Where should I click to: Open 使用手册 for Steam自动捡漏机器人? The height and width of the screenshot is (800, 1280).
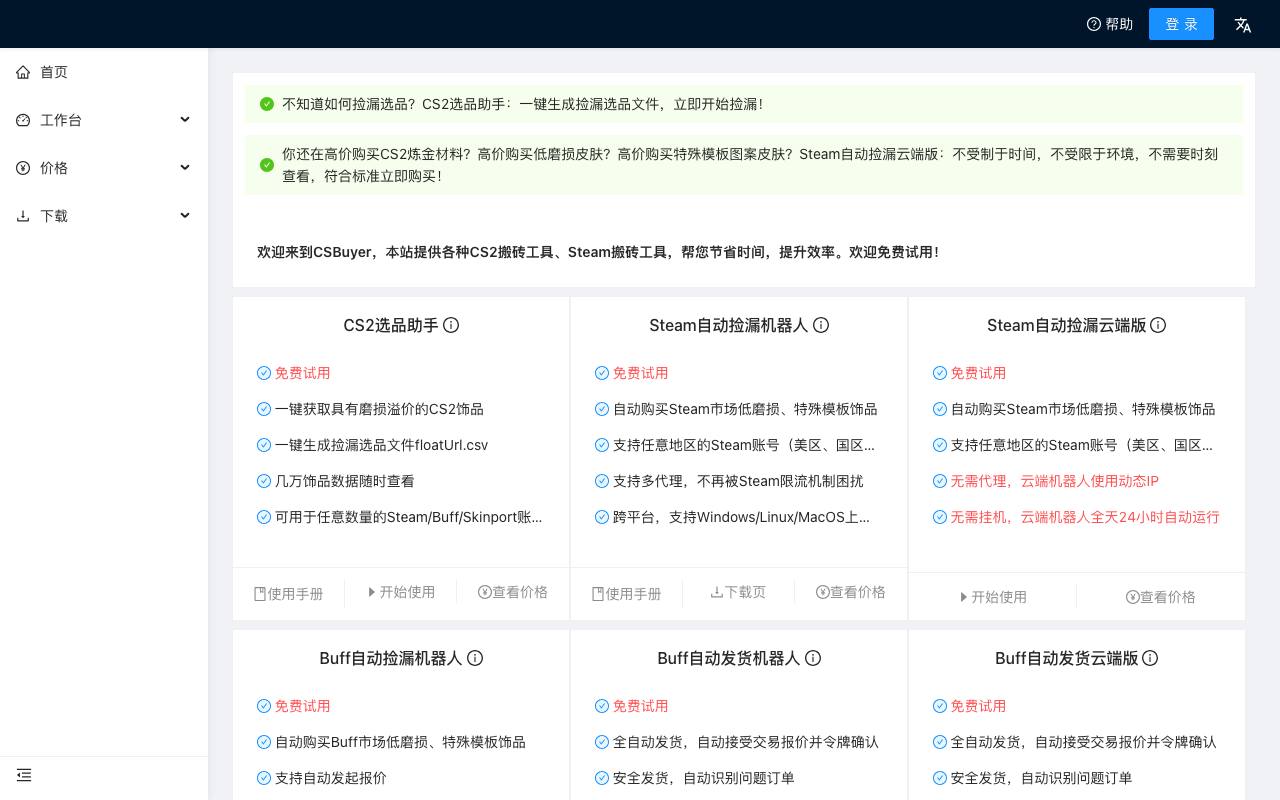[627, 593]
